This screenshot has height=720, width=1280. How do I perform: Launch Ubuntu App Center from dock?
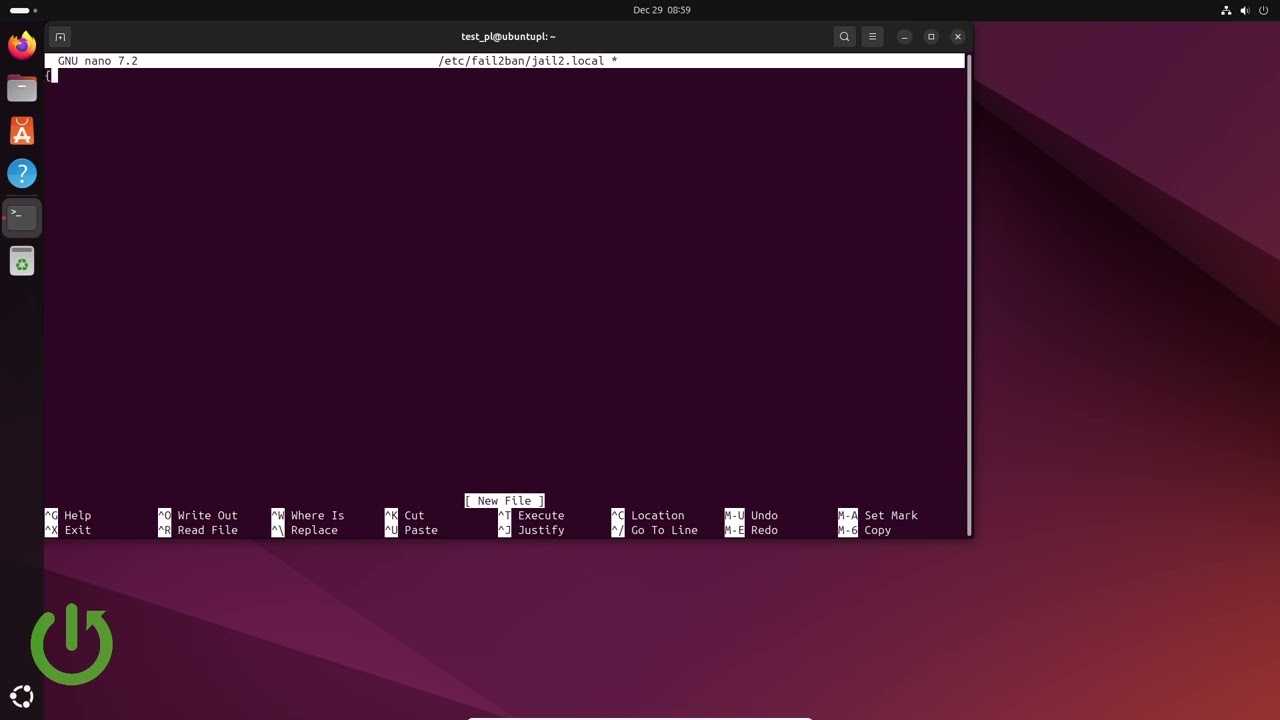click(x=22, y=131)
